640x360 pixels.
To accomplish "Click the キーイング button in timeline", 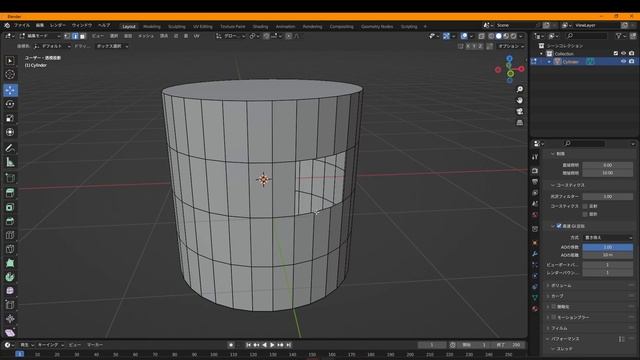I will point(50,345).
